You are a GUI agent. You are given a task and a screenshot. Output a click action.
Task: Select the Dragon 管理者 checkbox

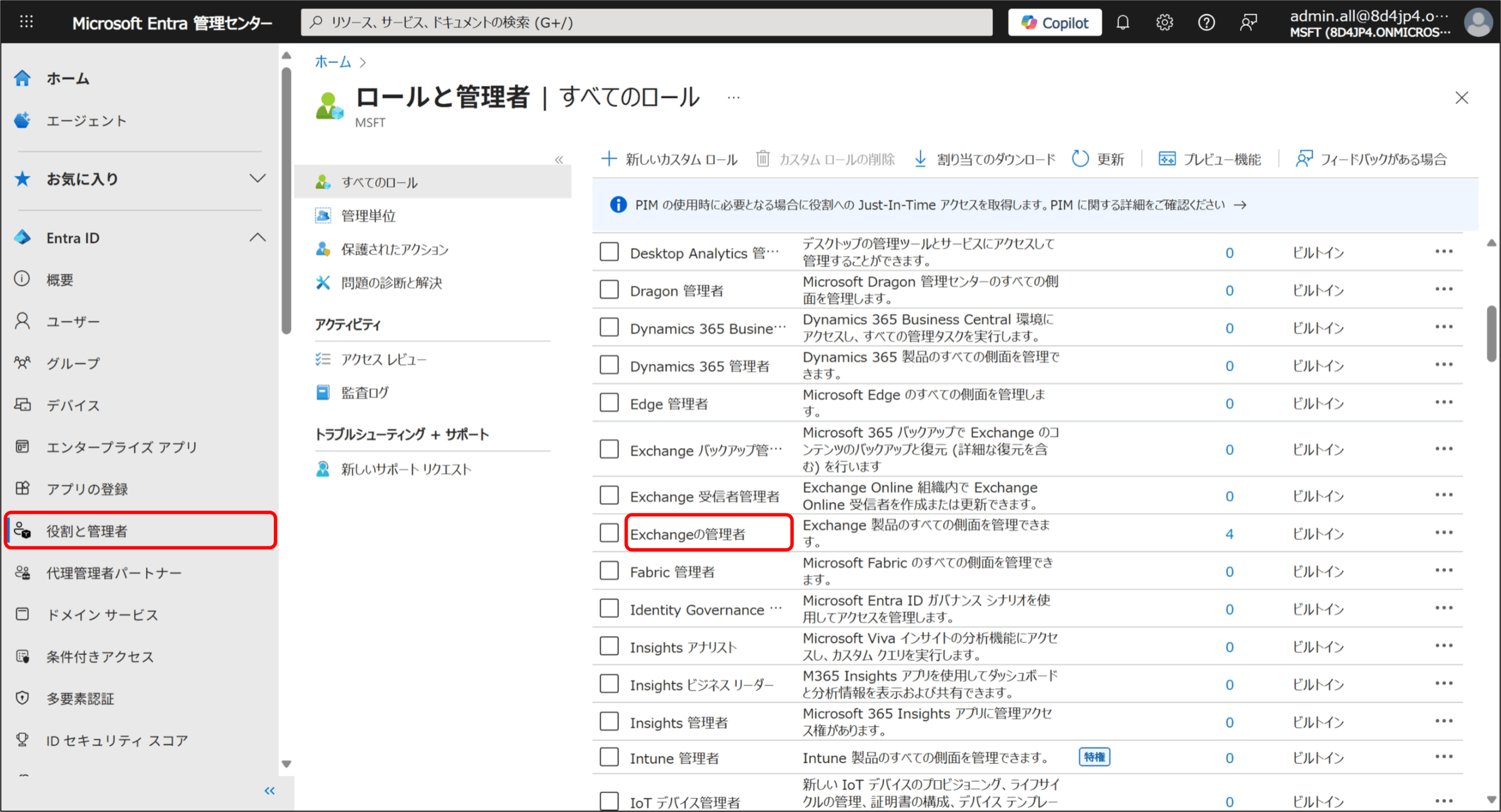(609, 290)
